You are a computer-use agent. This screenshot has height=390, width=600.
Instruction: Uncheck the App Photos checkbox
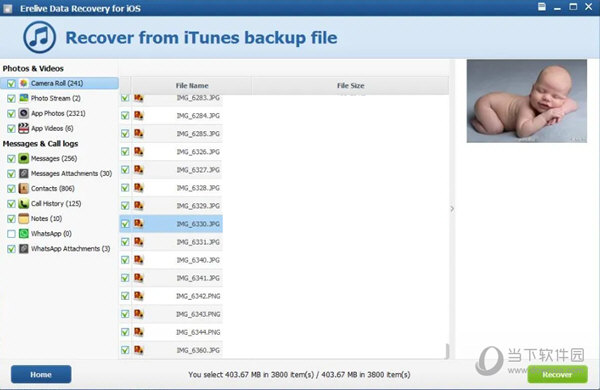(11, 114)
